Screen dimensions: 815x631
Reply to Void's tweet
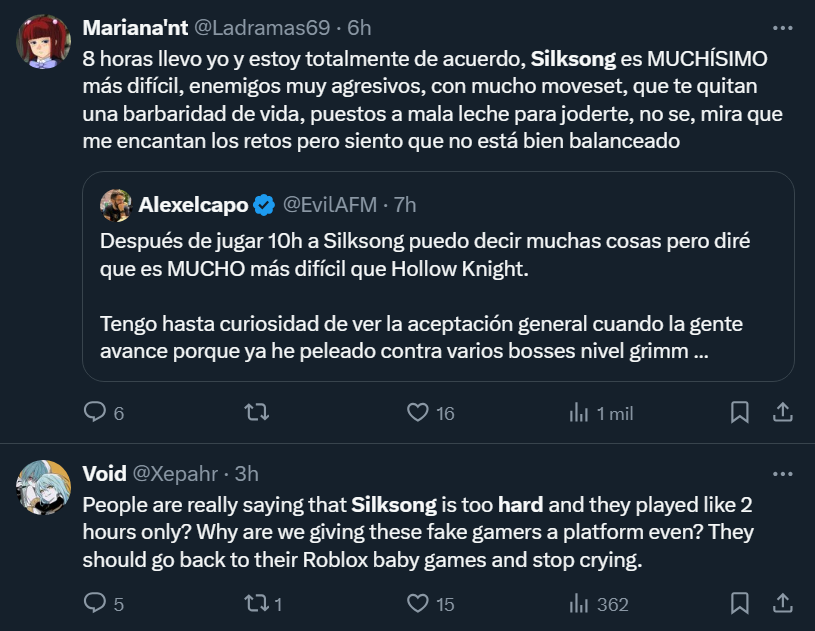95,603
